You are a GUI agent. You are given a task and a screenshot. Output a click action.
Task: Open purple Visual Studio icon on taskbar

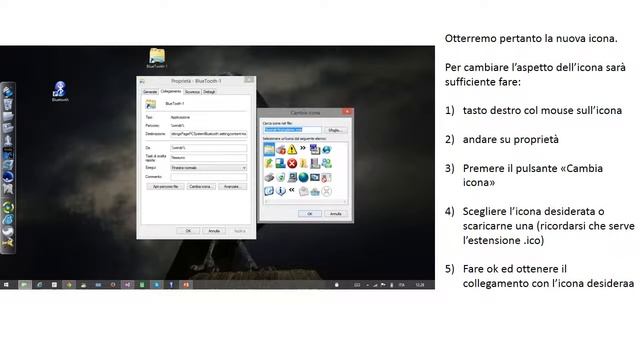(x=127, y=284)
